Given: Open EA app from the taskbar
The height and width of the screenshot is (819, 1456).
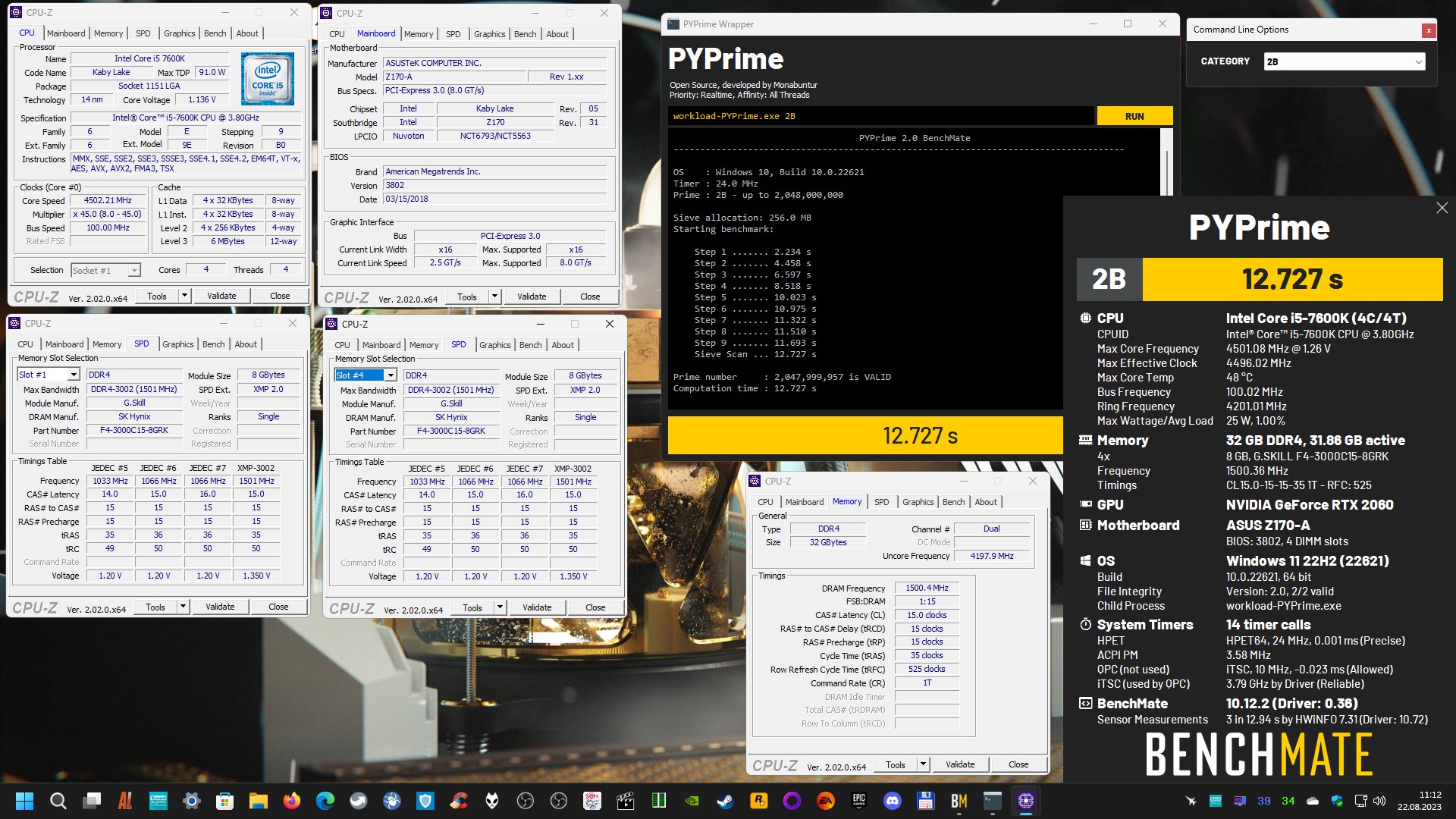Looking at the screenshot, I should (x=826, y=801).
